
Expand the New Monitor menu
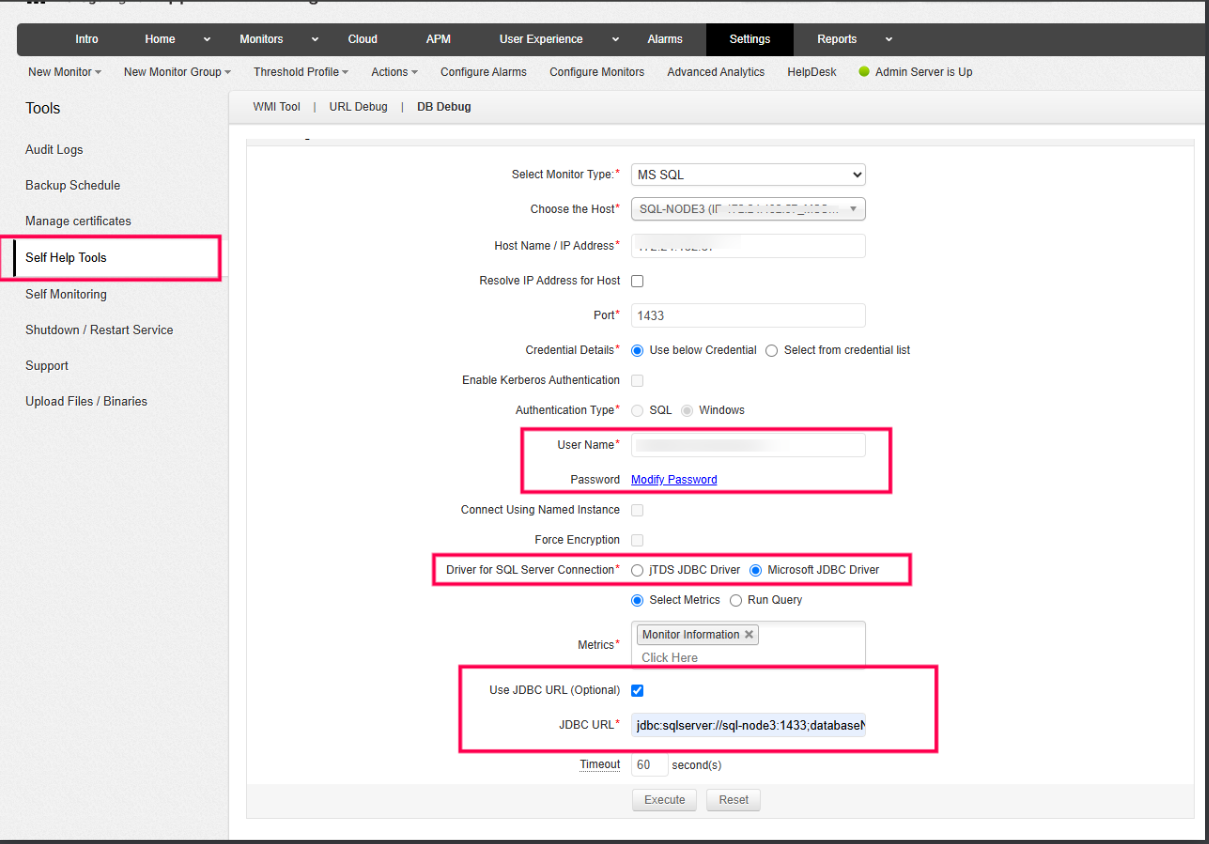point(65,72)
